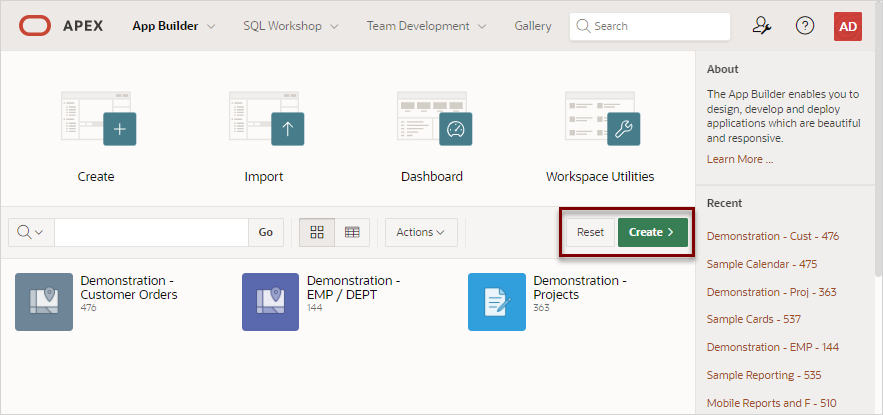Open recent Sample Cards - 537
The image size is (883, 415).
(x=753, y=319)
